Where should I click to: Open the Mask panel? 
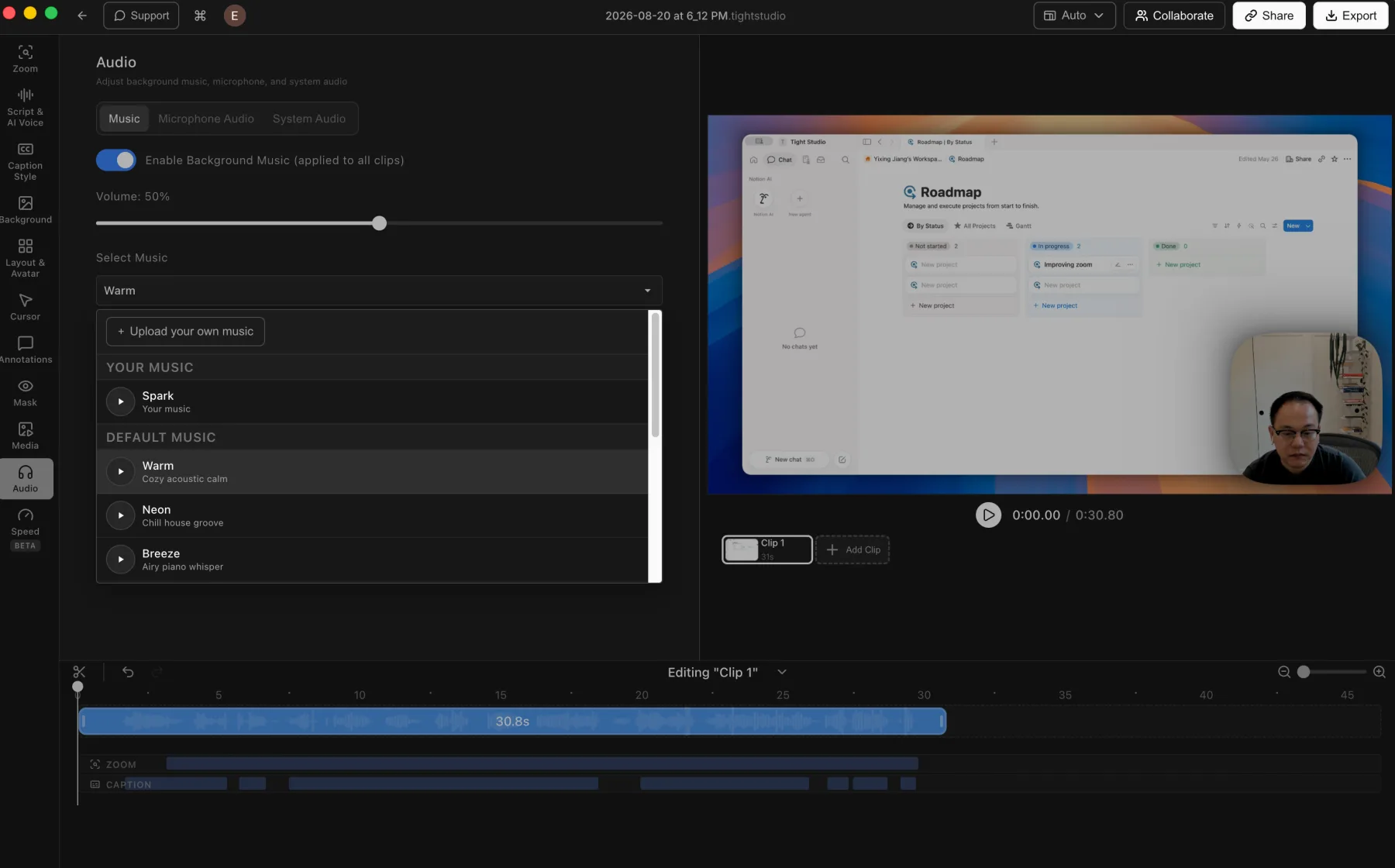tap(25, 392)
